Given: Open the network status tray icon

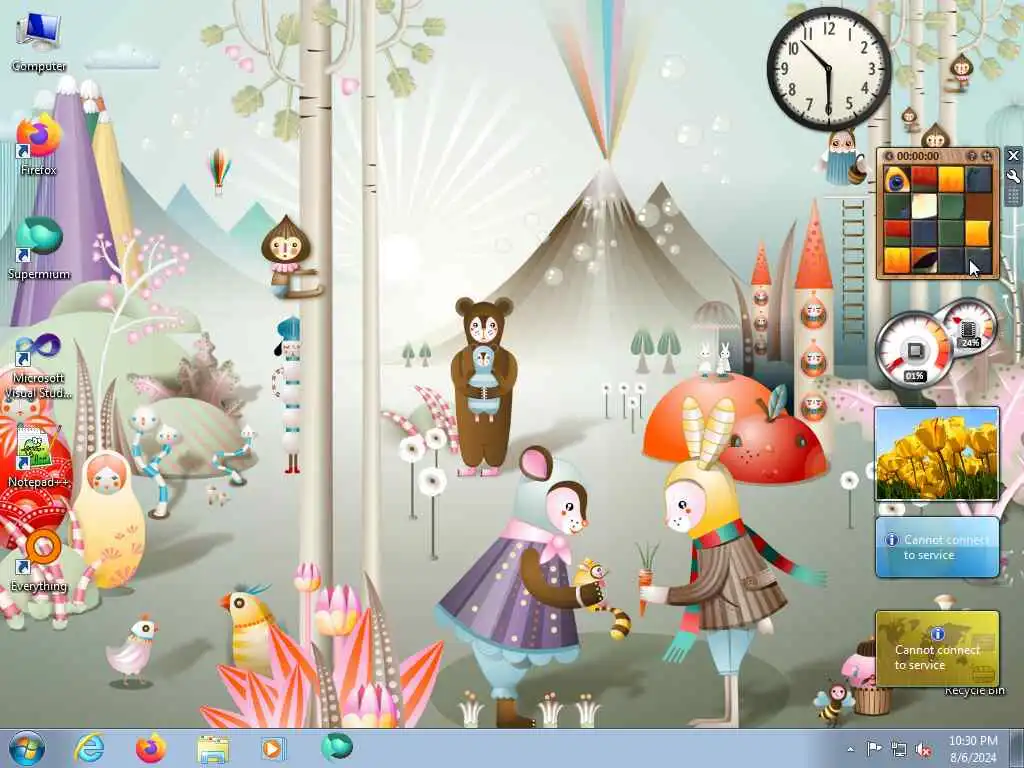Looking at the screenshot, I should (899, 750).
